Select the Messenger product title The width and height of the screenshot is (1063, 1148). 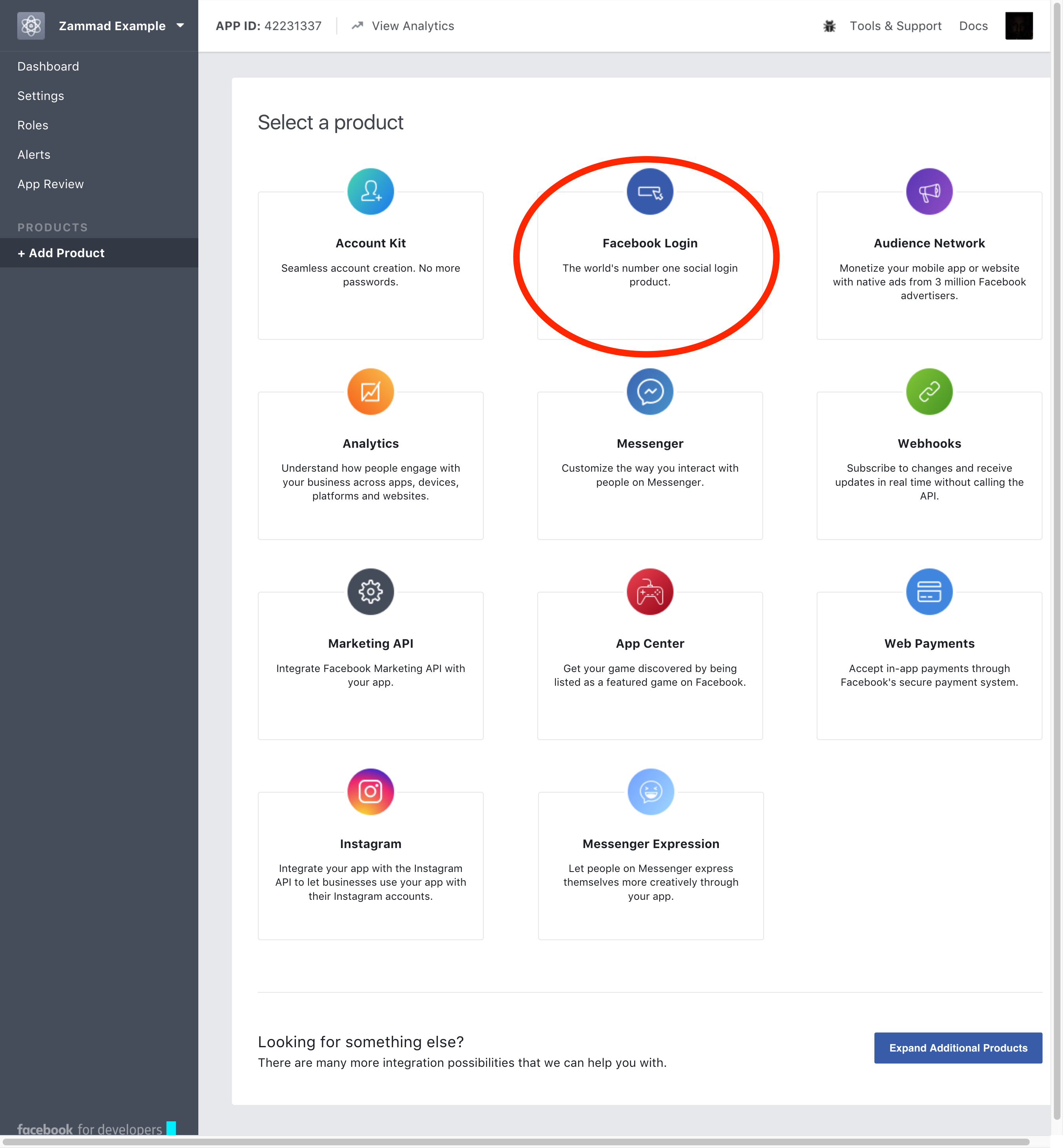click(650, 444)
